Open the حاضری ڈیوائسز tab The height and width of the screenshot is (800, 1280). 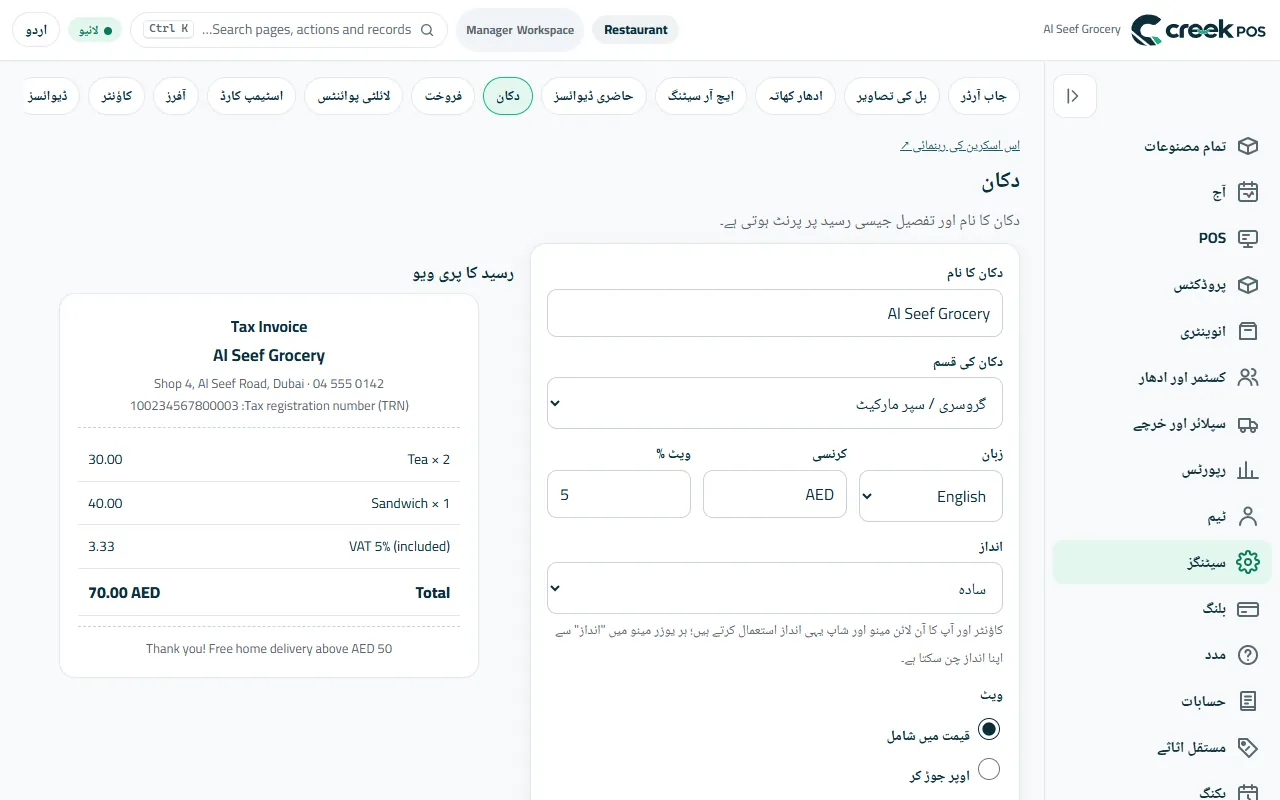tap(594, 96)
